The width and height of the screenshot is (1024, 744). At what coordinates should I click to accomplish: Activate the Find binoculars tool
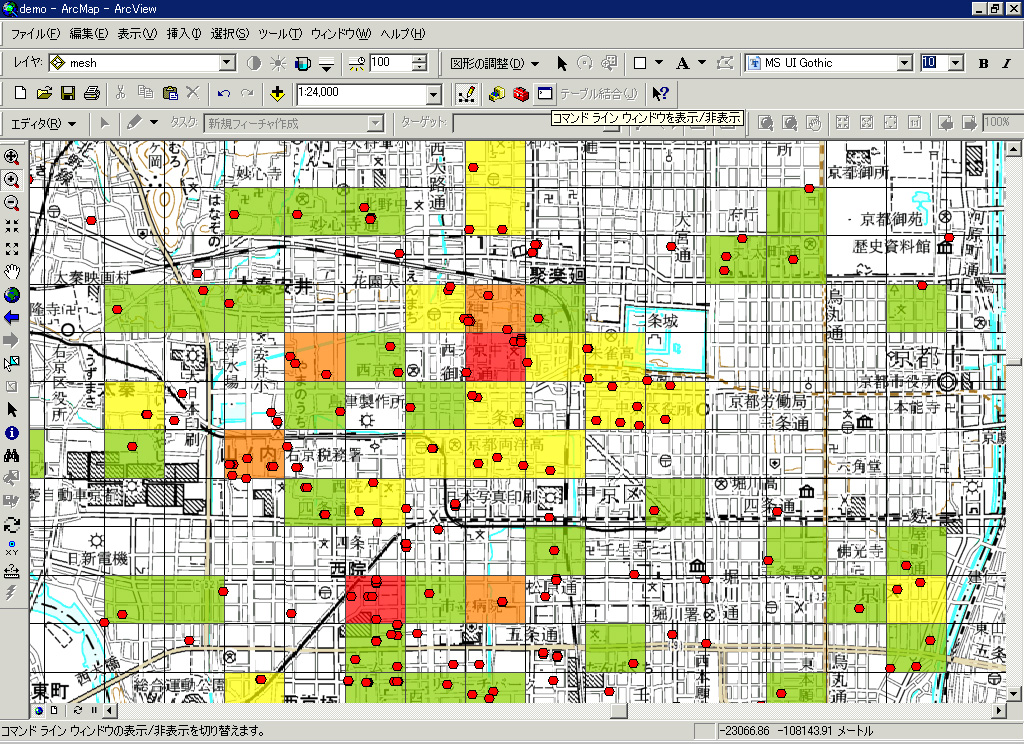[x=12, y=456]
